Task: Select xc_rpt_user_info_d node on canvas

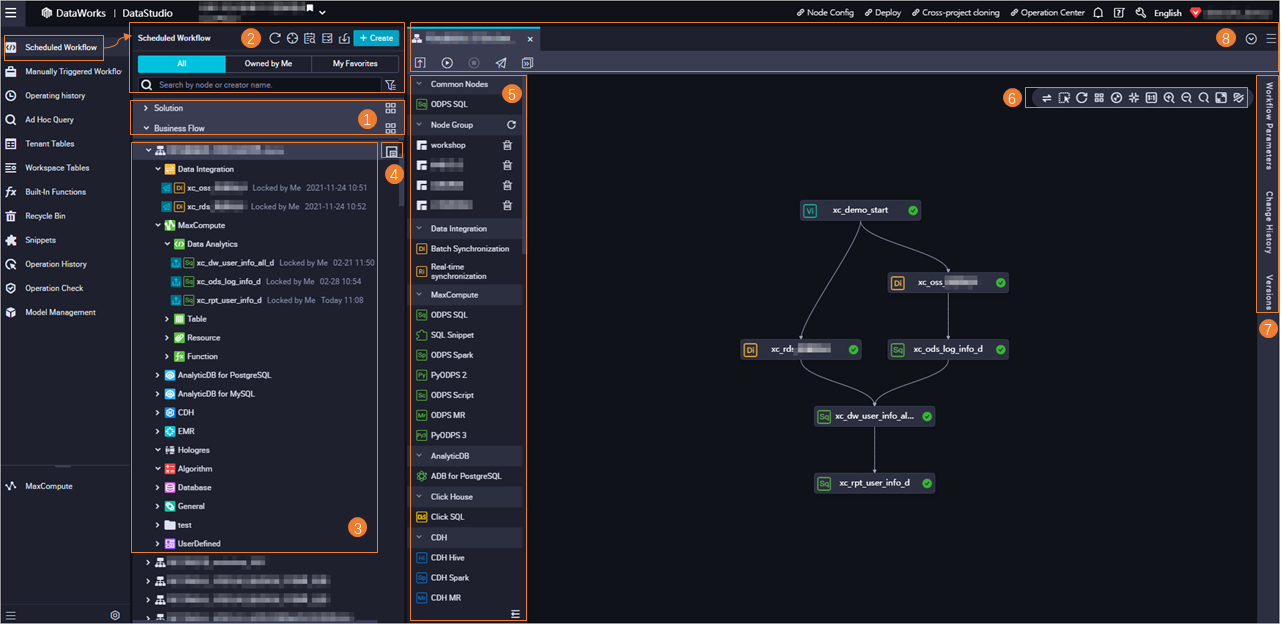Action: click(x=875, y=483)
